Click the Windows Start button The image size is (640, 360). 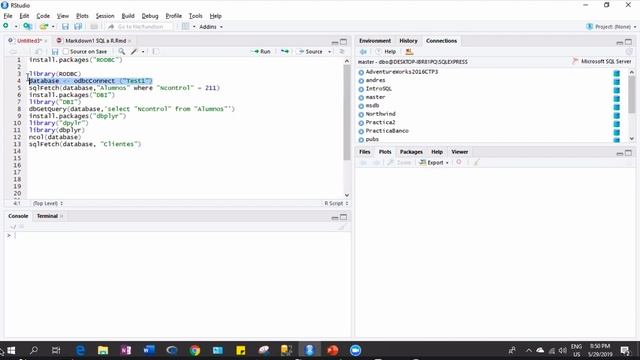coord(11,350)
